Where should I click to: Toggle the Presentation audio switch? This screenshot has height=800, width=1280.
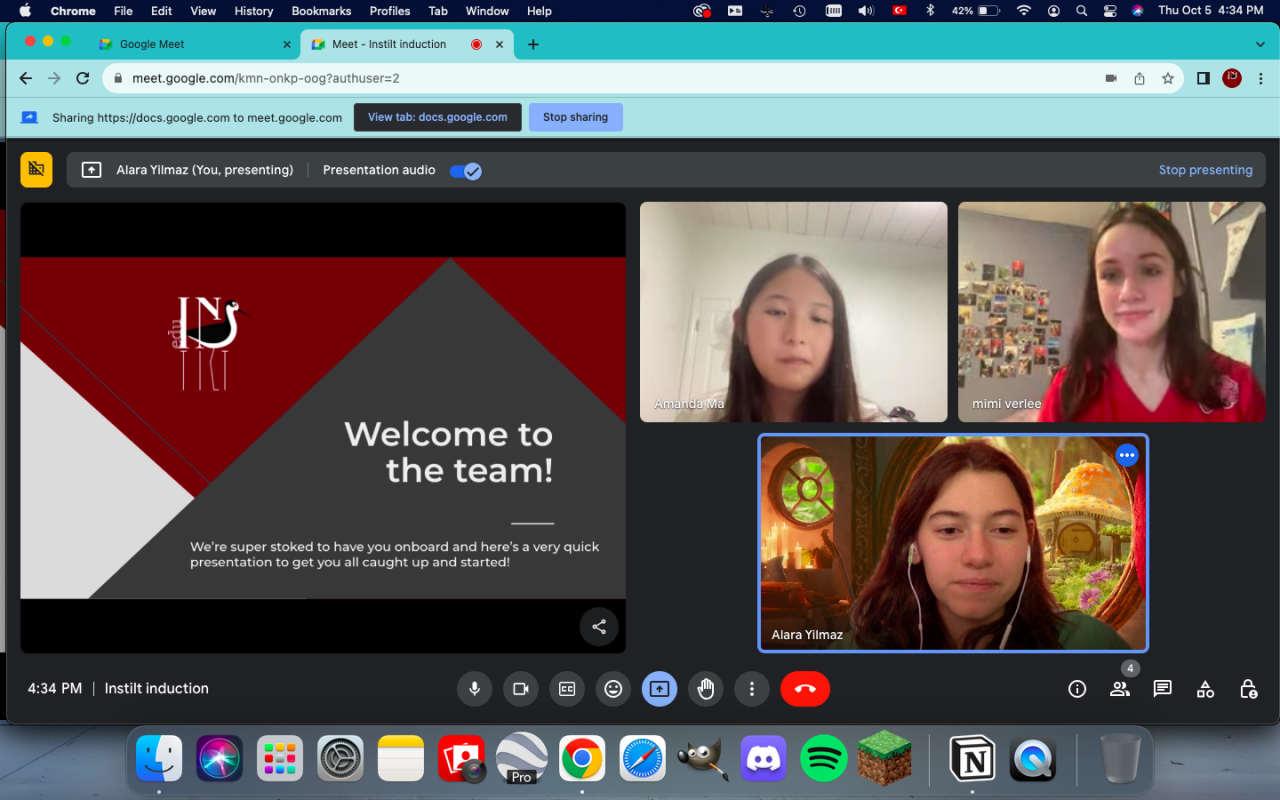(x=465, y=171)
